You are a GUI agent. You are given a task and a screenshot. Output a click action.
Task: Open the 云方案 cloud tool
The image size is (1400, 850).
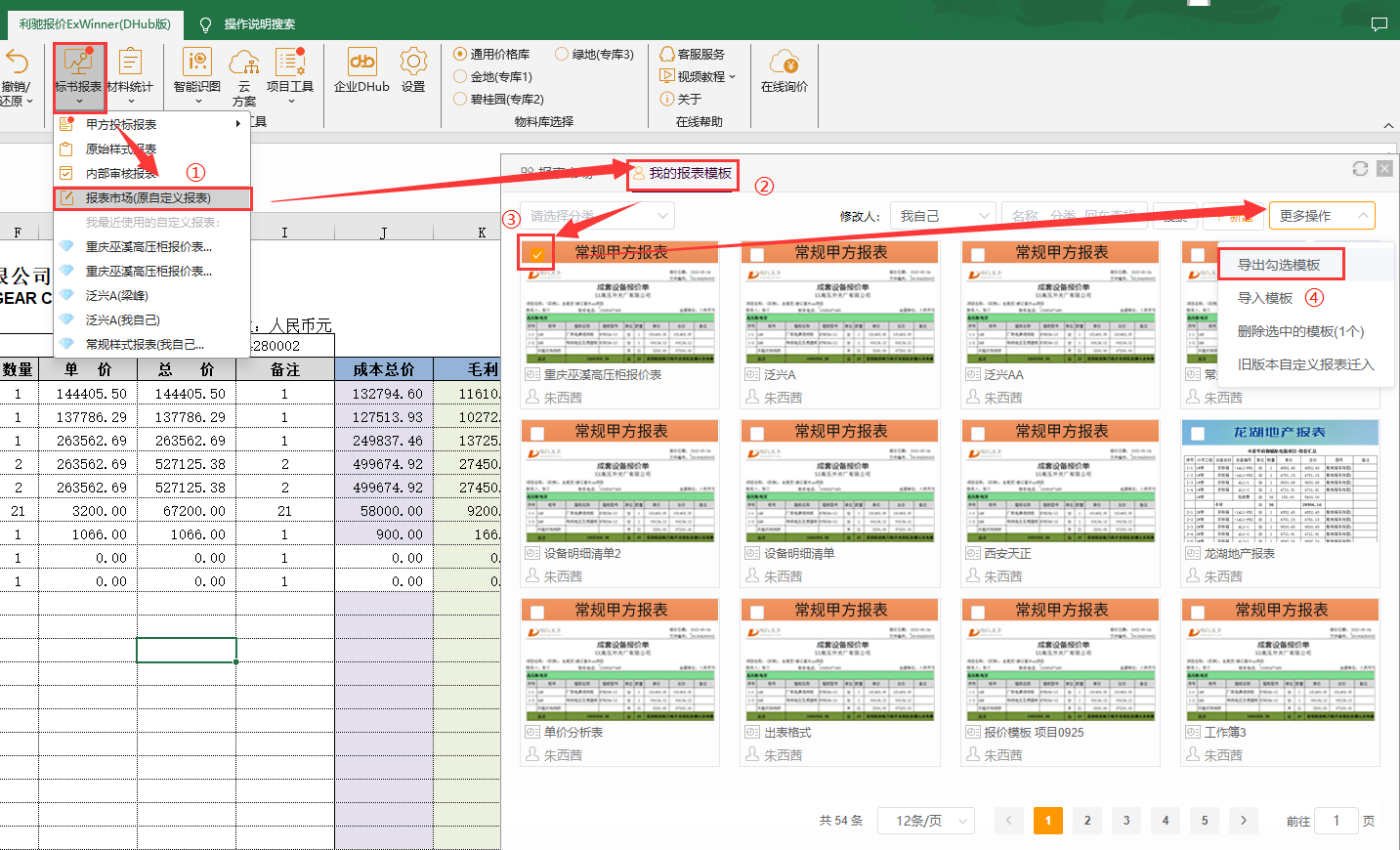pos(244,76)
